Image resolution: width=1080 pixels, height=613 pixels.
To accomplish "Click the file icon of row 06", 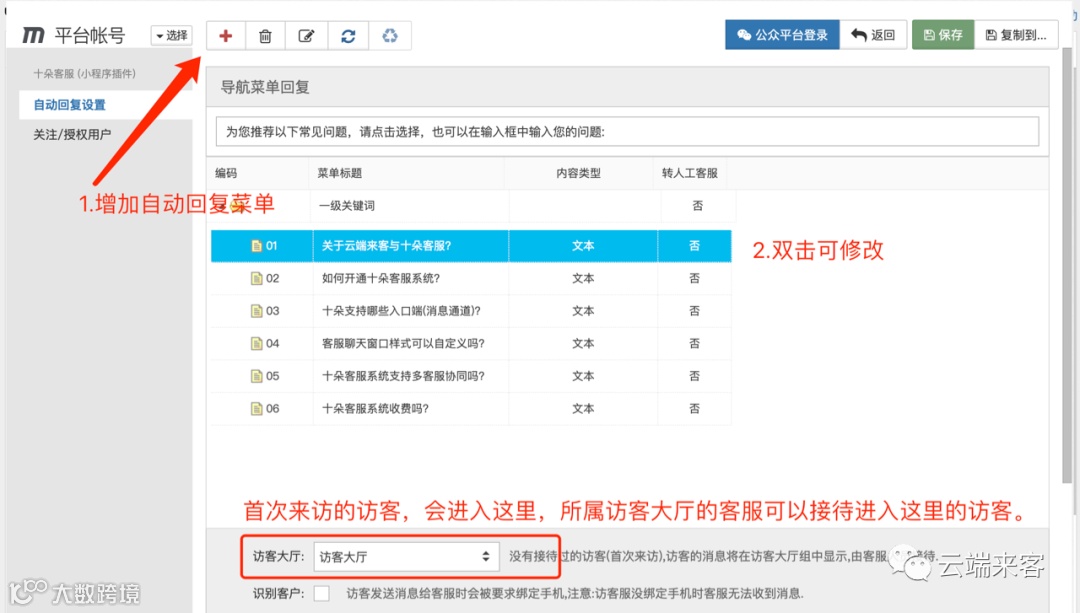I will (256, 408).
